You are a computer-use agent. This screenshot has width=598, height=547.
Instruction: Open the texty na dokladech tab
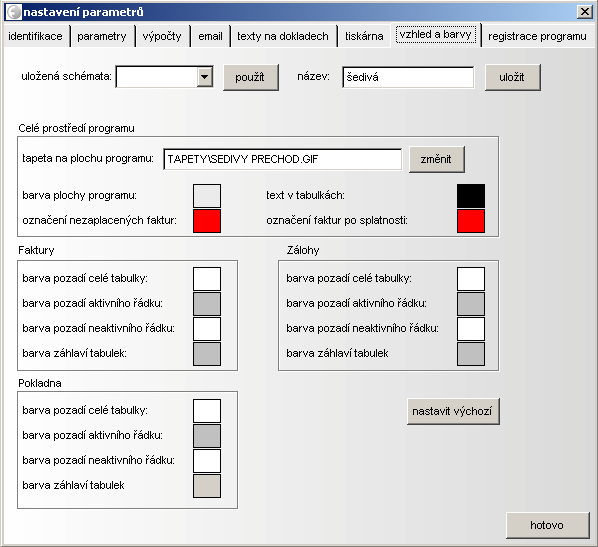coord(283,36)
